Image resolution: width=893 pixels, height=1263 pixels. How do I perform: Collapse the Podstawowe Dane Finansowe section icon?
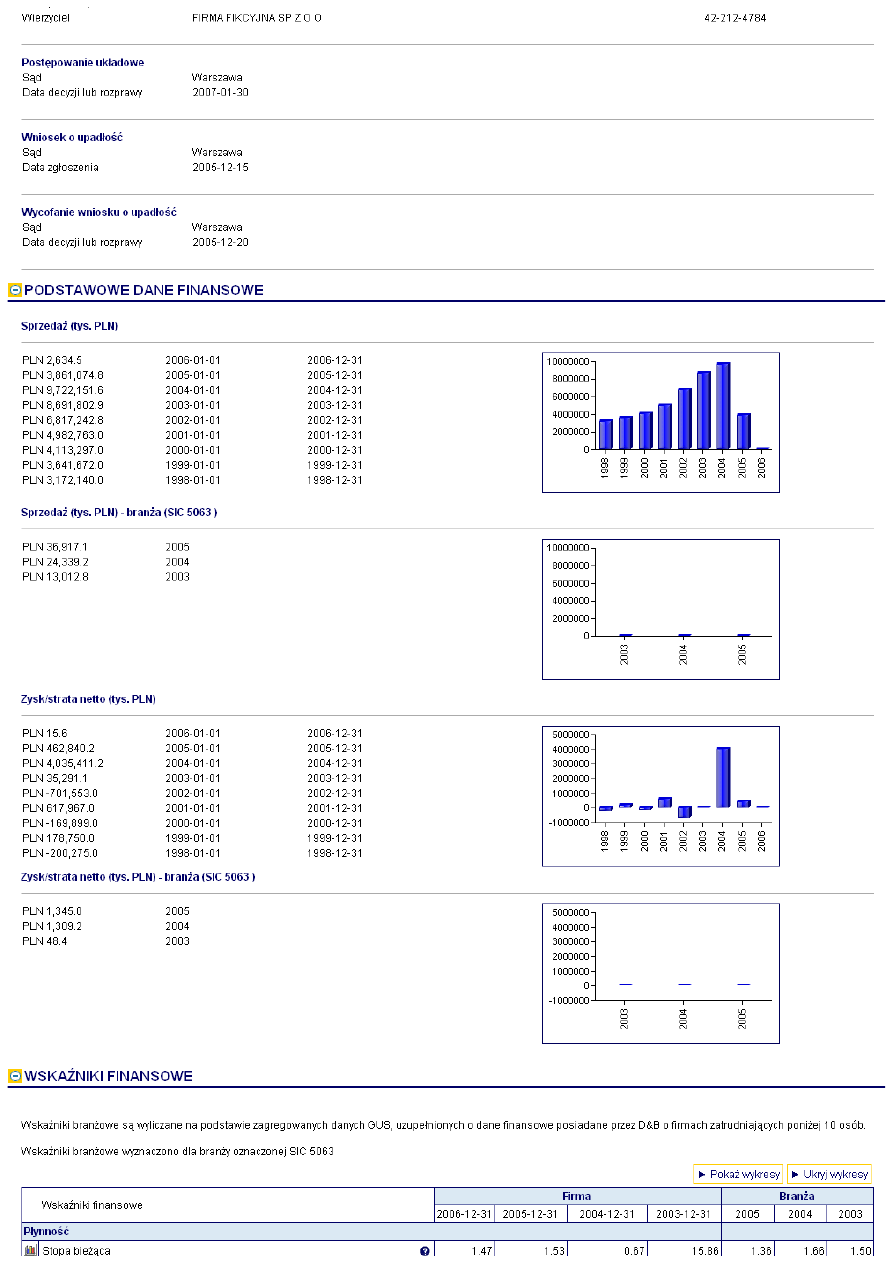(x=14, y=291)
